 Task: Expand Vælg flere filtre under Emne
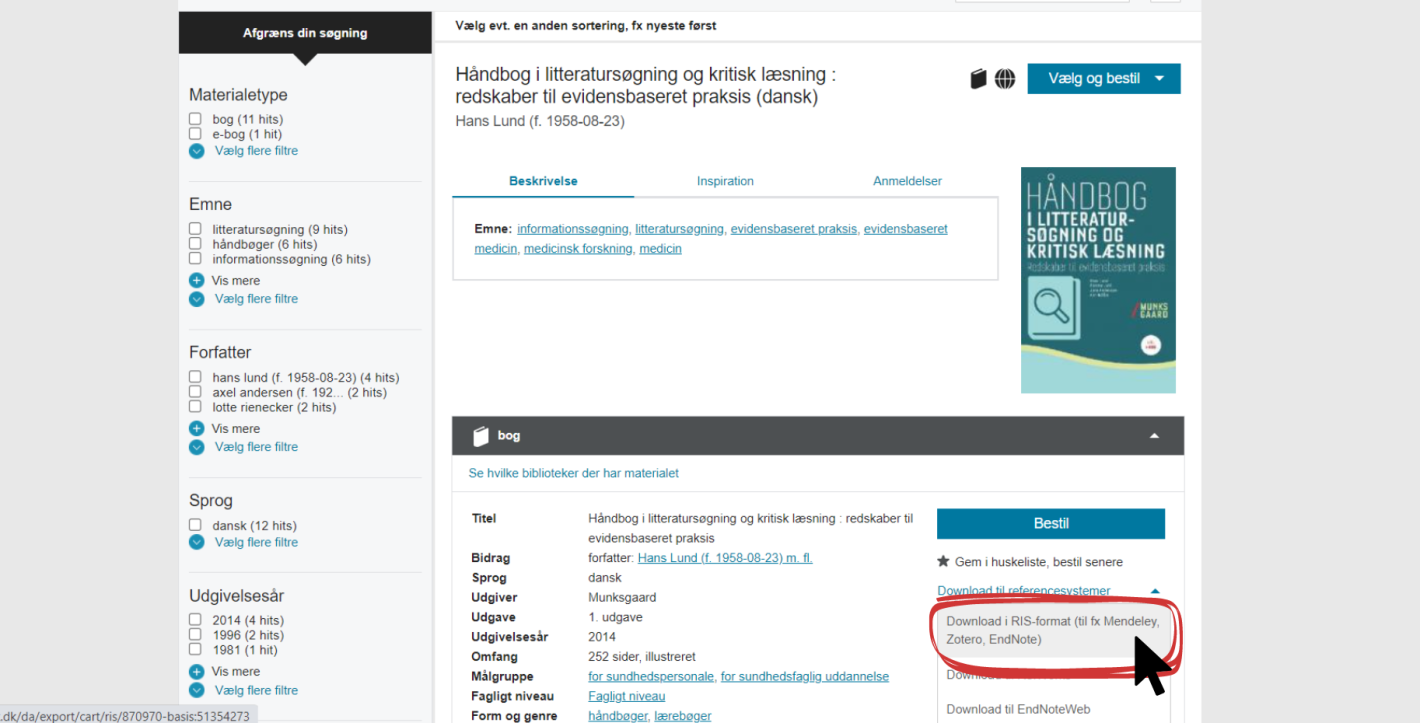point(256,299)
